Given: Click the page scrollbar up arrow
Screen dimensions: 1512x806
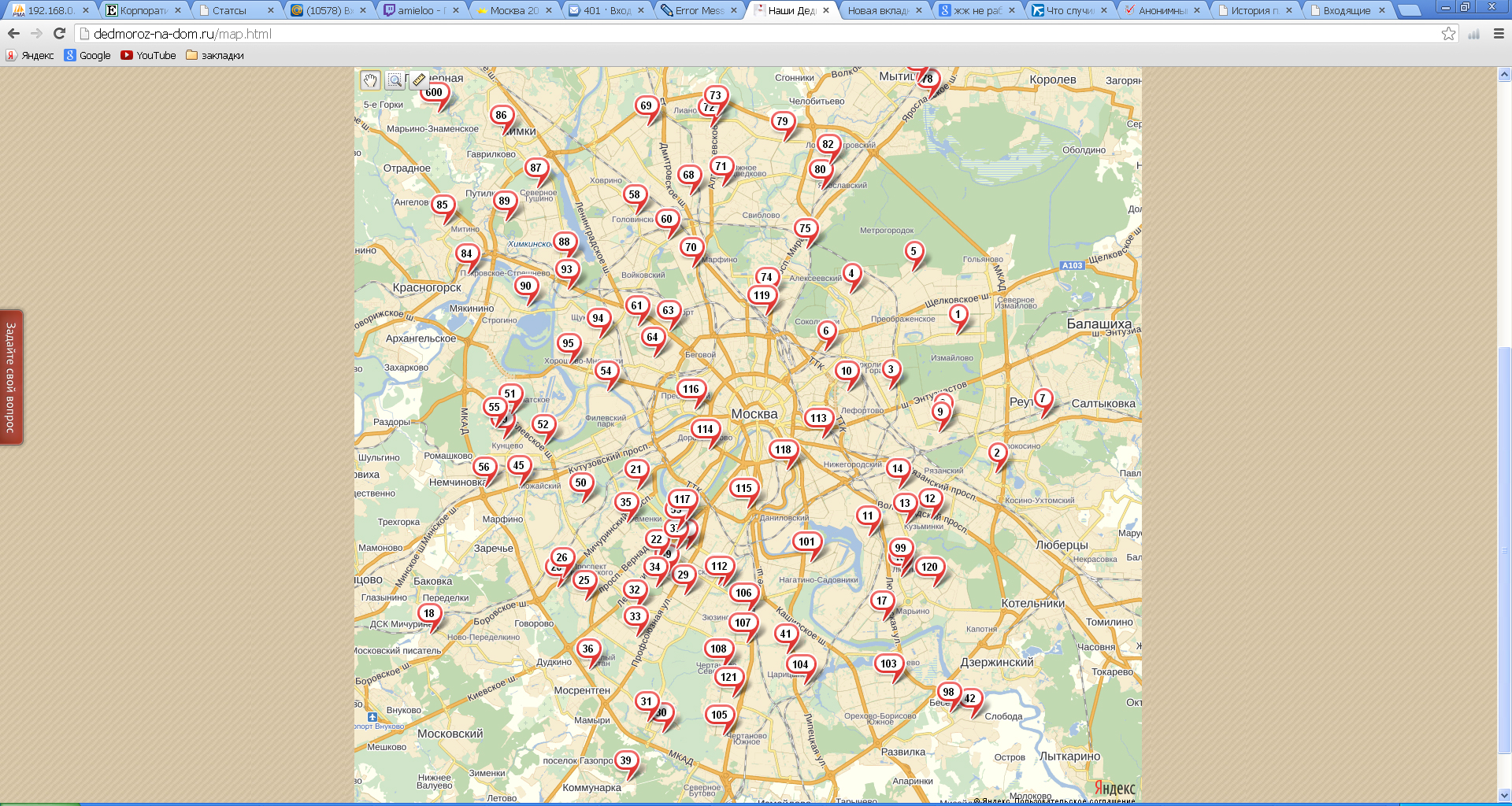Looking at the screenshot, I should tap(1504, 75).
